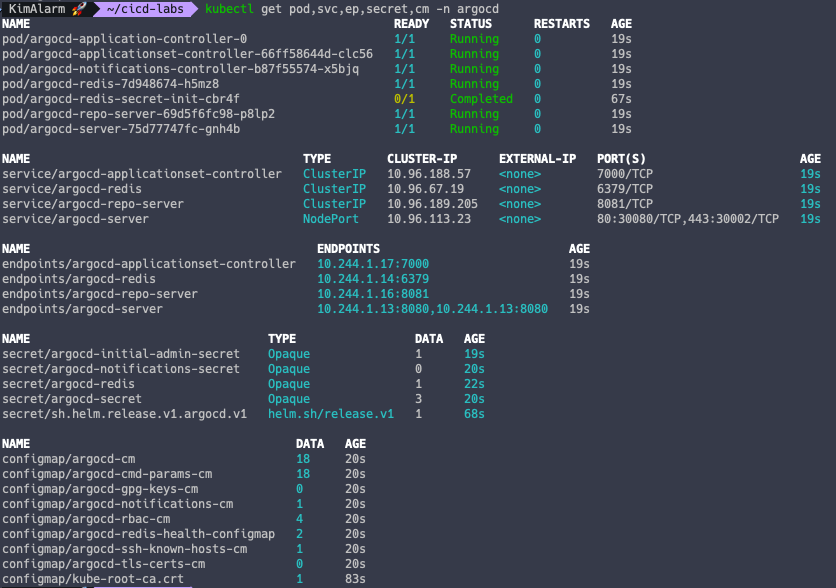Click cluster IP 10.96.113.23

tap(429, 219)
